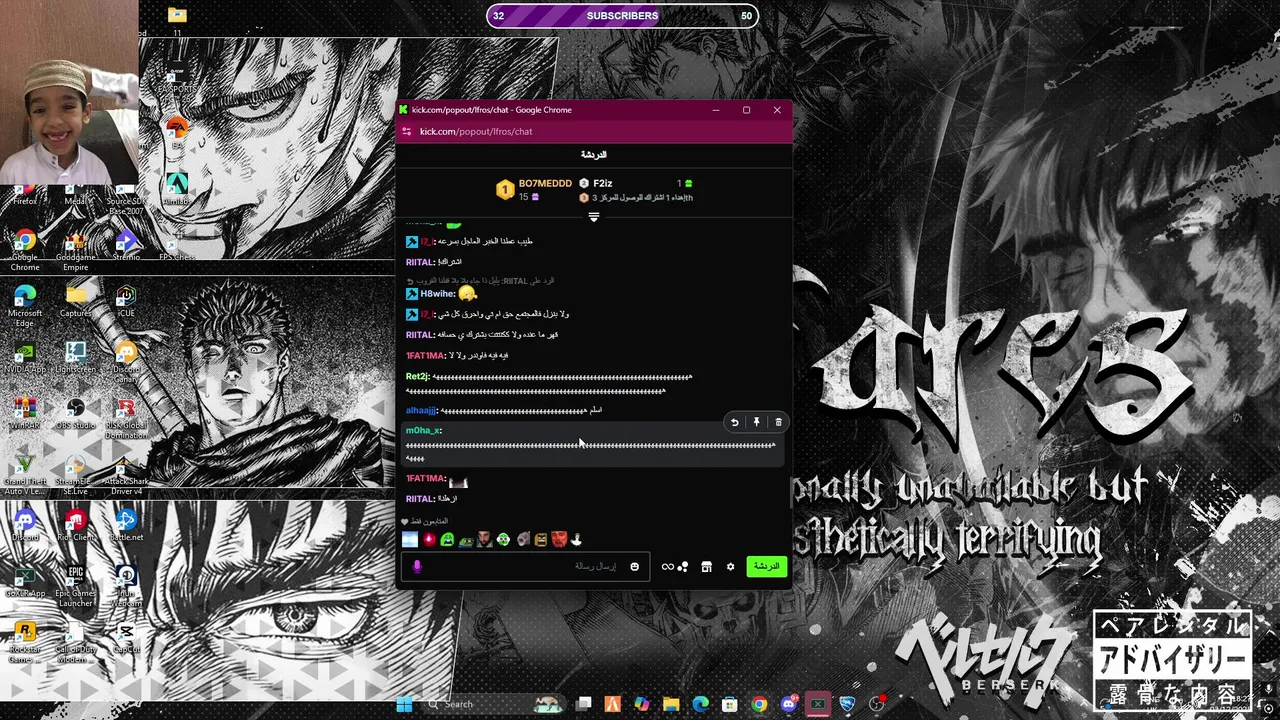Screen dimensions: 1280x720
Task: Delete the m0ha_x message with trash icon
Action: tap(778, 422)
